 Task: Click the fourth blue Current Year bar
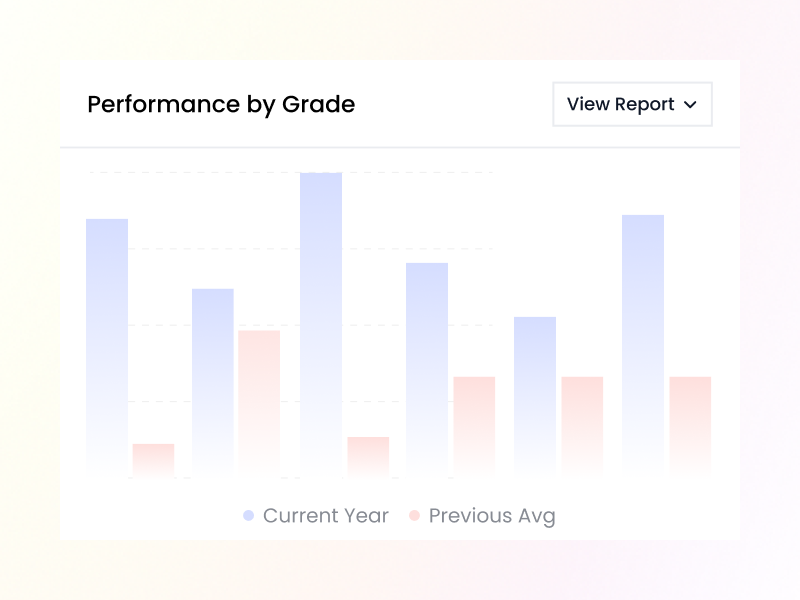427,367
